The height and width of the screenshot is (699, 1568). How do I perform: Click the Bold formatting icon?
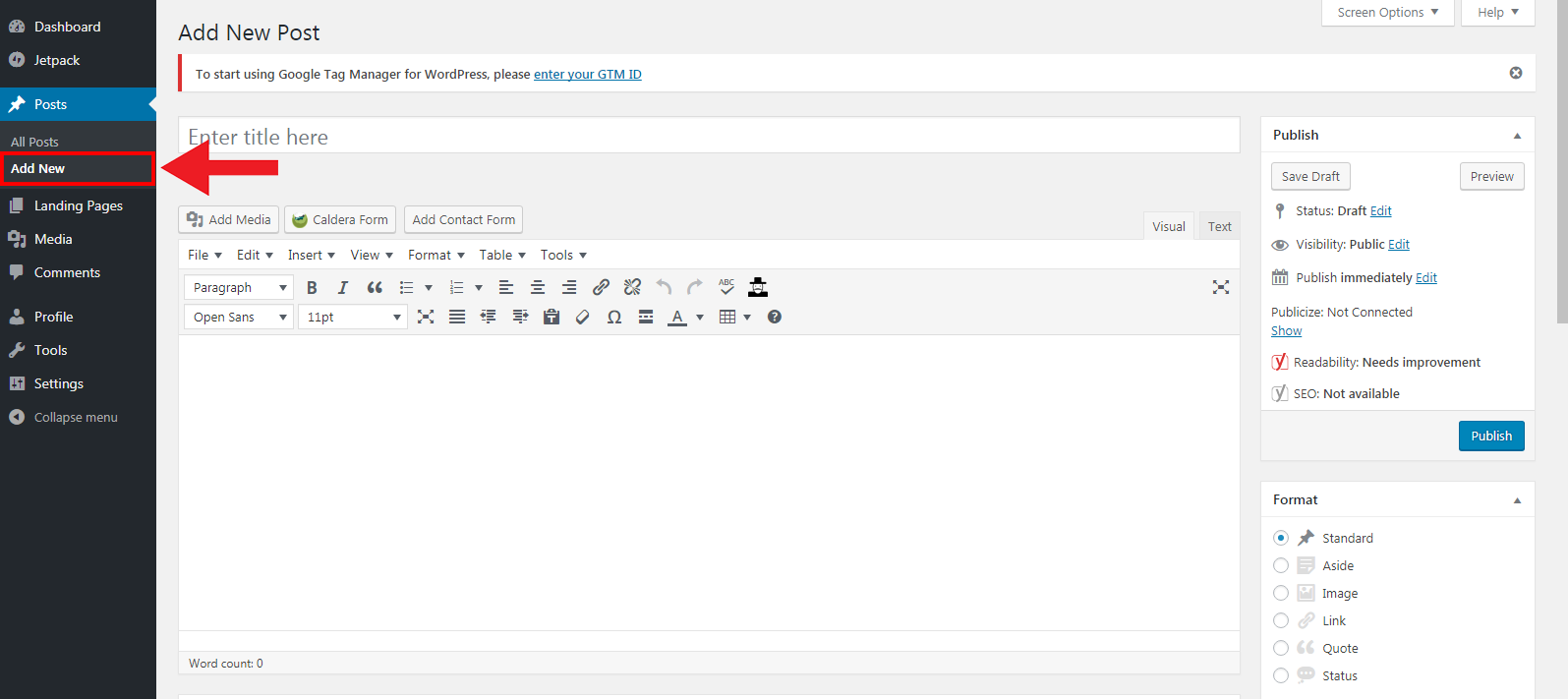312,287
